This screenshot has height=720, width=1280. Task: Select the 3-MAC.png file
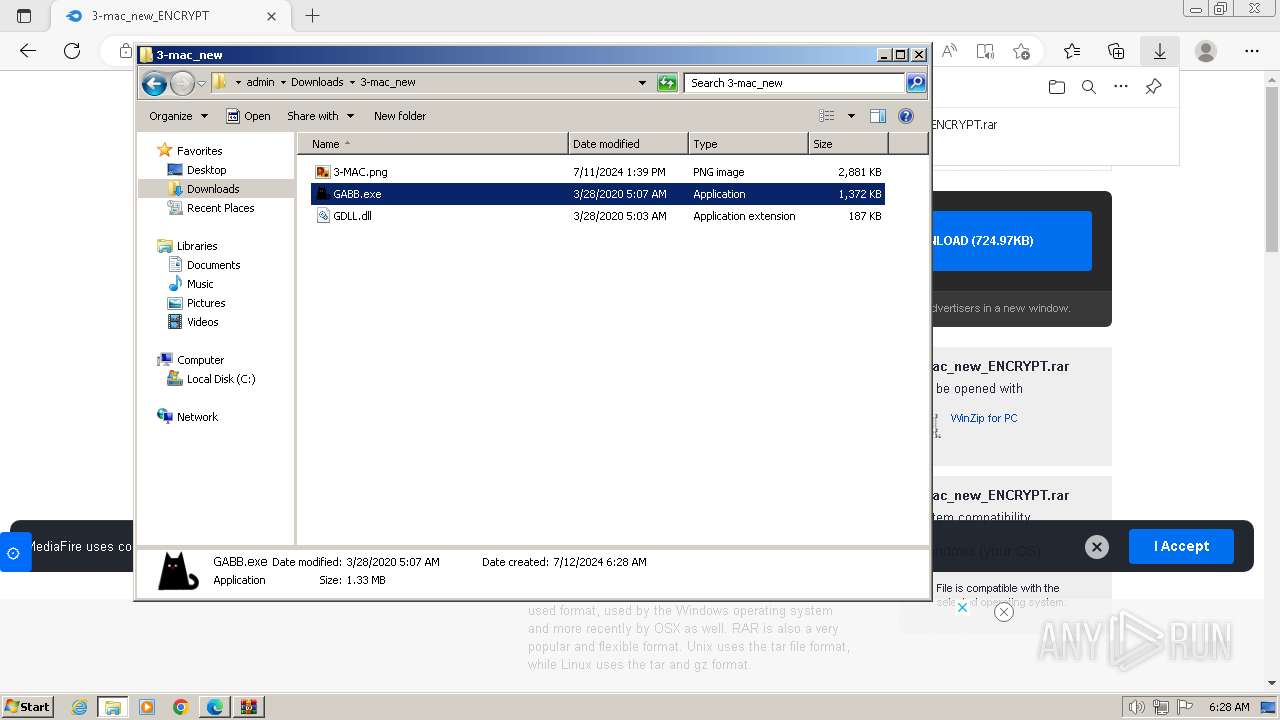coord(598,172)
